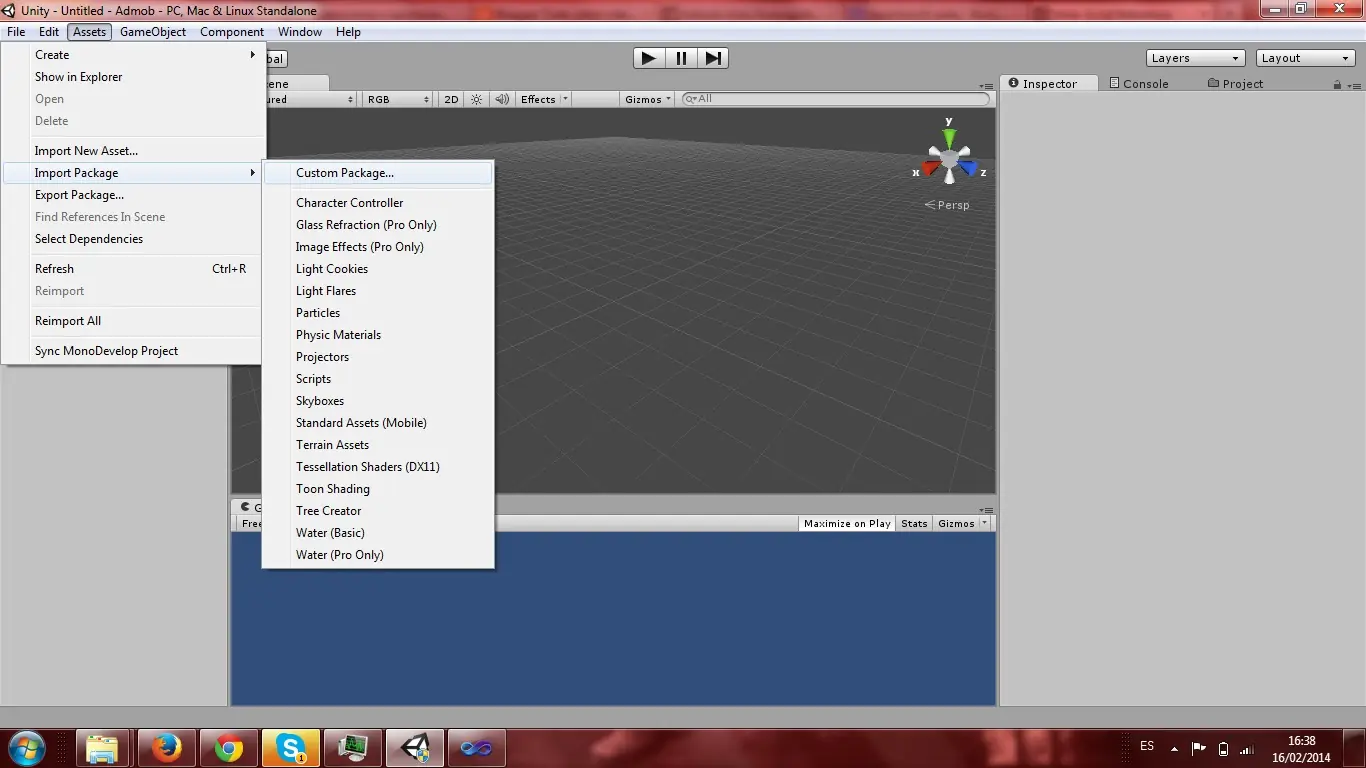Open the Windows Start menu

26,748
